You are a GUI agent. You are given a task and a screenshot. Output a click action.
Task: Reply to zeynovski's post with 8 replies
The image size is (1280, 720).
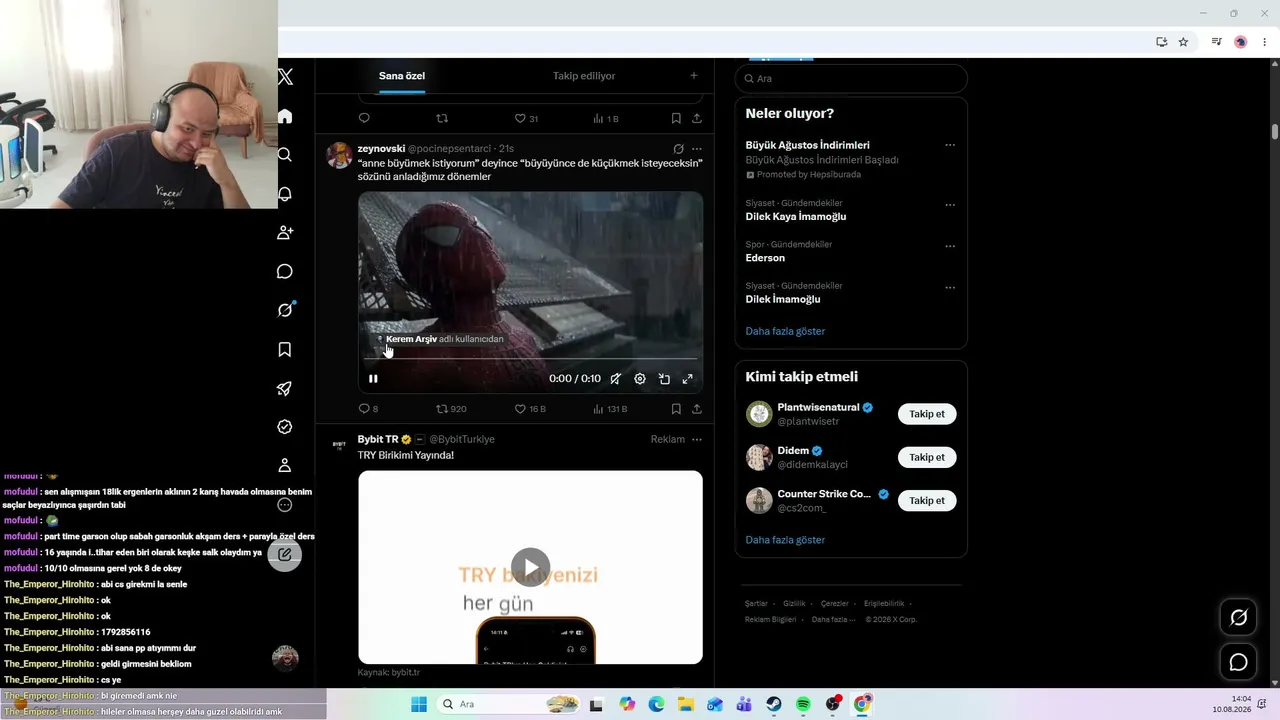pos(368,409)
